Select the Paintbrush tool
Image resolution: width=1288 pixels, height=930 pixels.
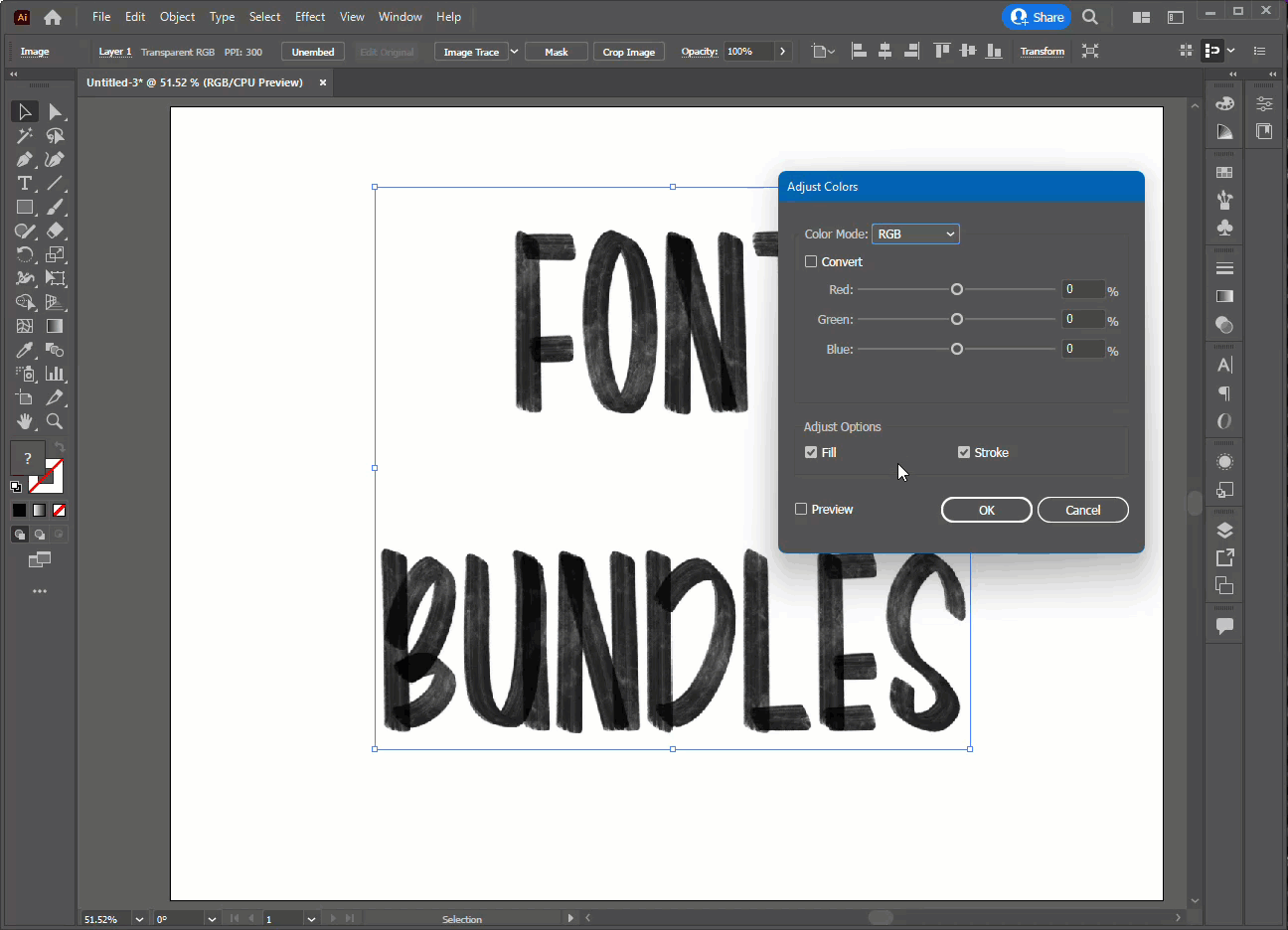[55, 207]
